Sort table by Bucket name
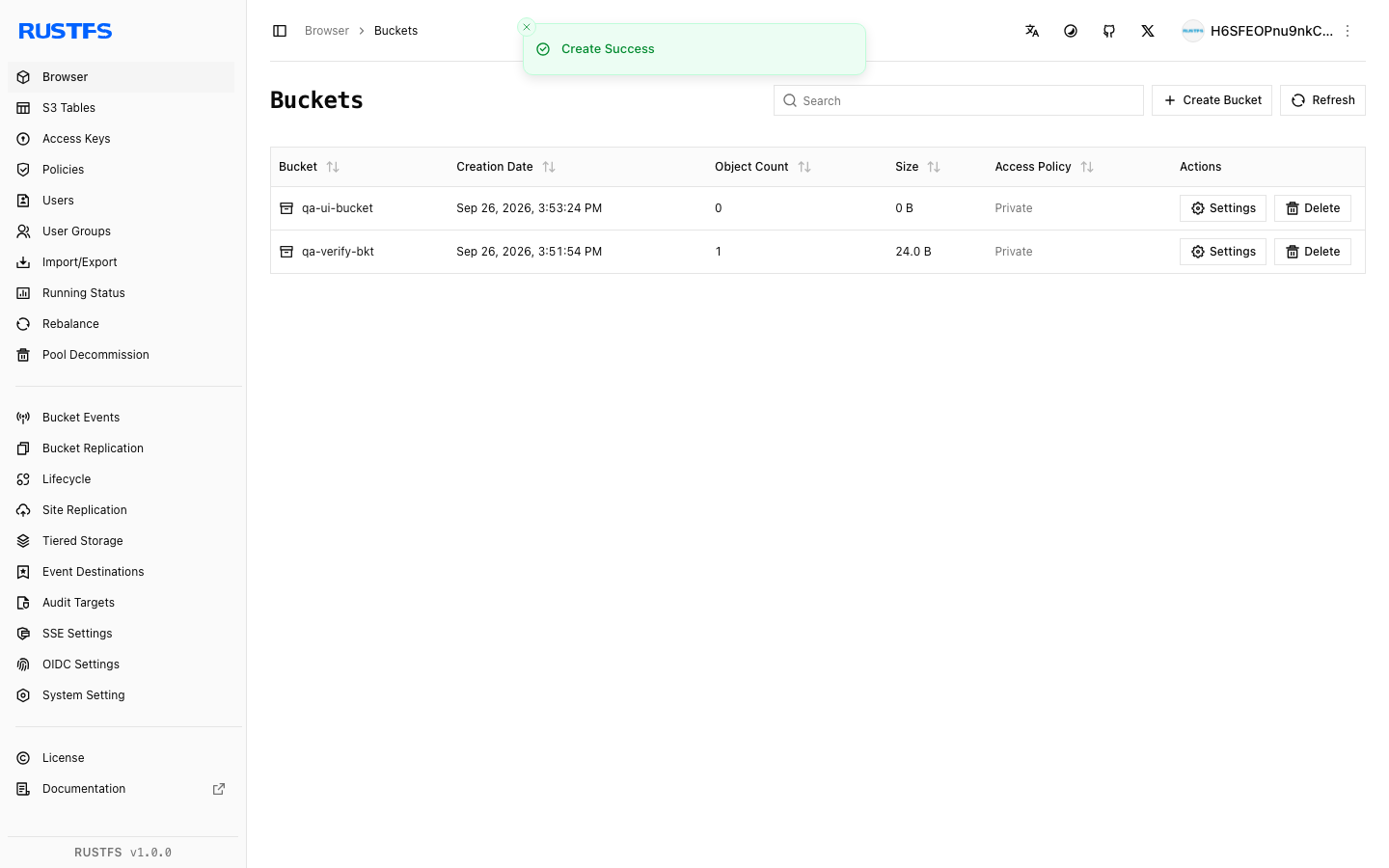1389x868 pixels. tap(333, 167)
